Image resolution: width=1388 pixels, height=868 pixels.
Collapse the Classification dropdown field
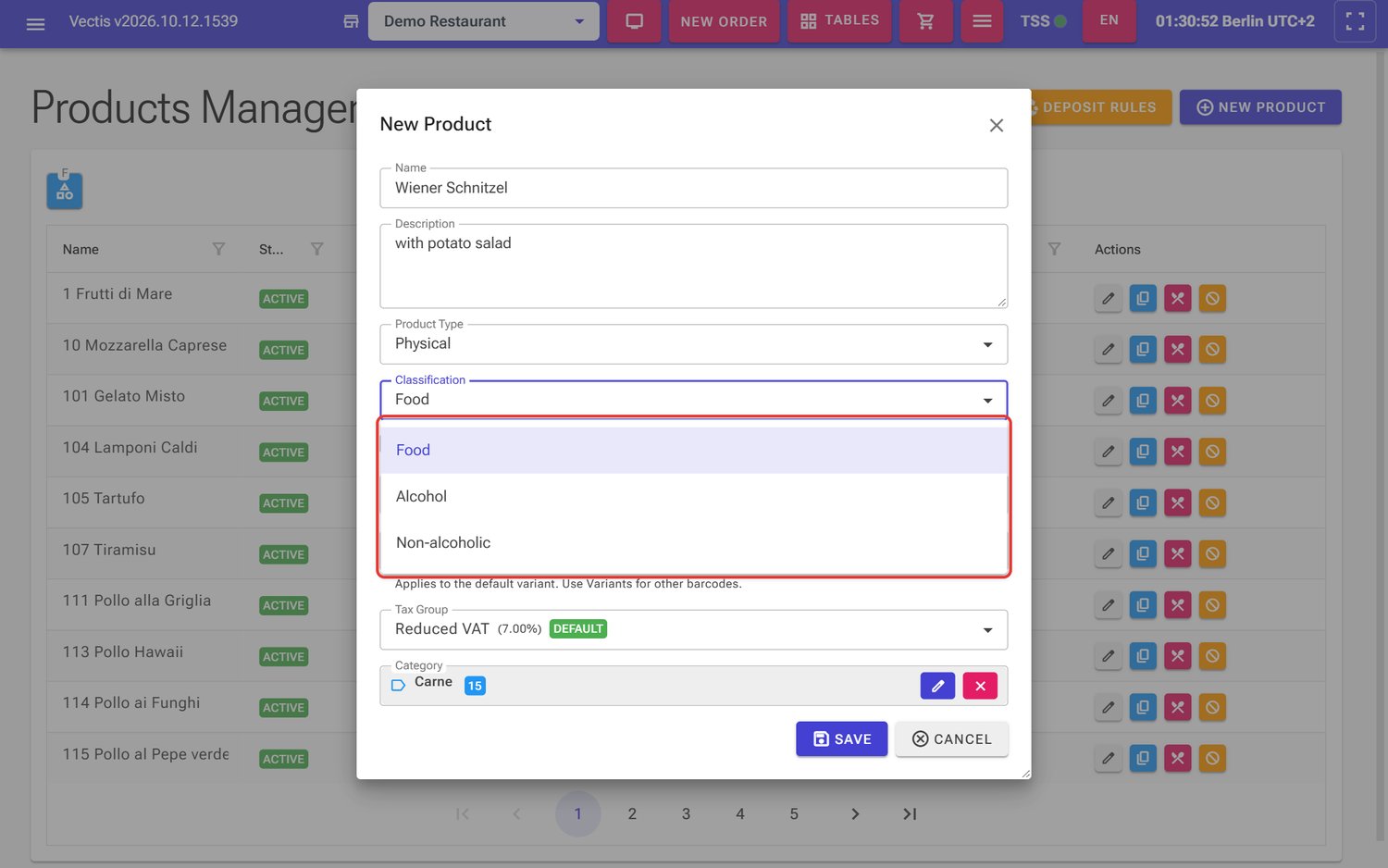693,400
